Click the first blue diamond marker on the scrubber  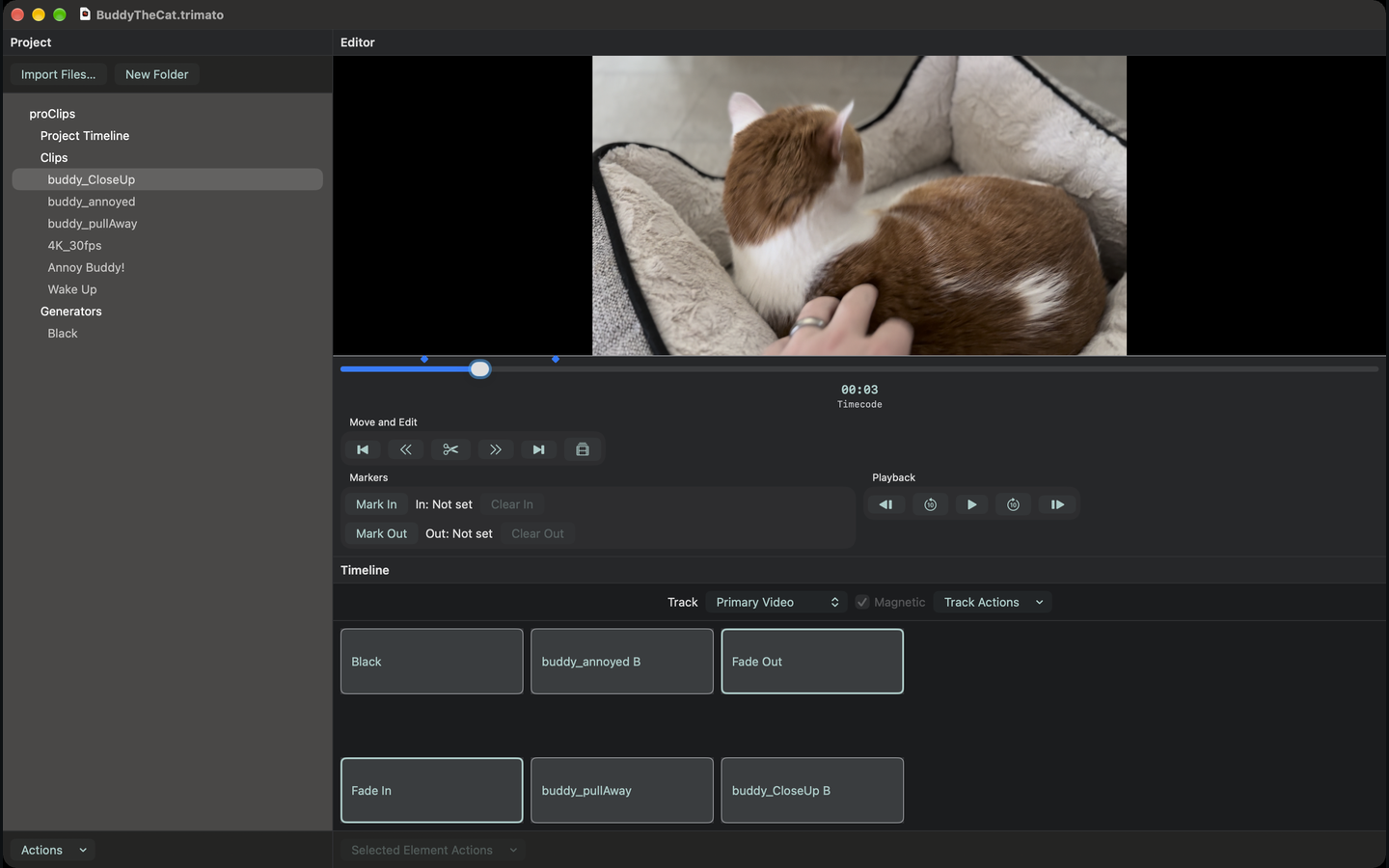pos(424,359)
